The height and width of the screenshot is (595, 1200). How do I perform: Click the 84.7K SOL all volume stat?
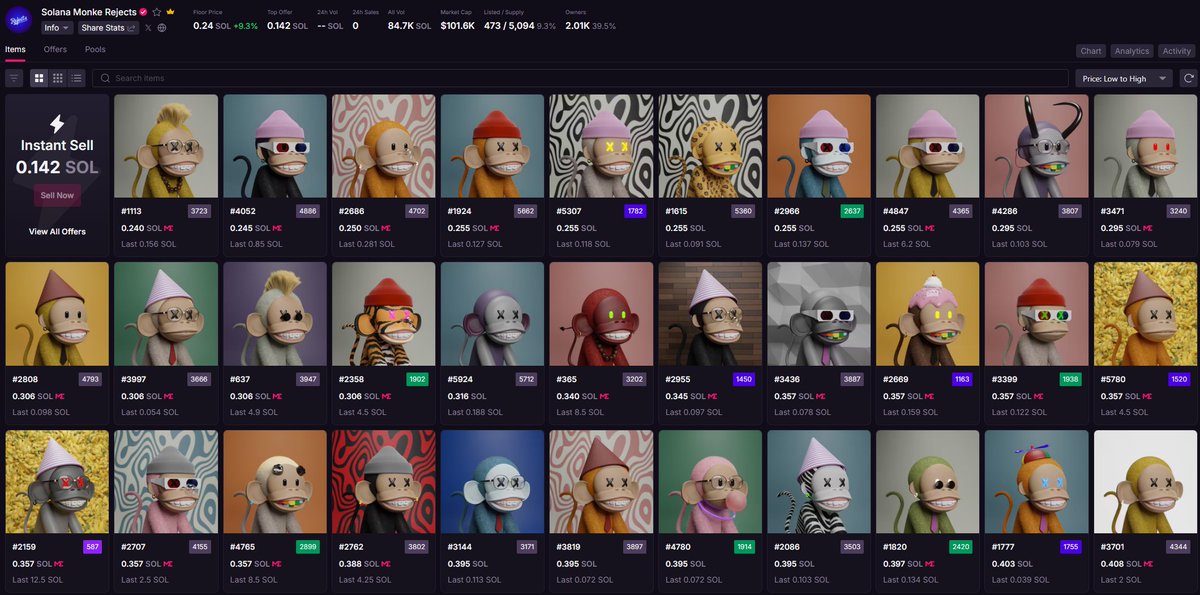click(408, 25)
